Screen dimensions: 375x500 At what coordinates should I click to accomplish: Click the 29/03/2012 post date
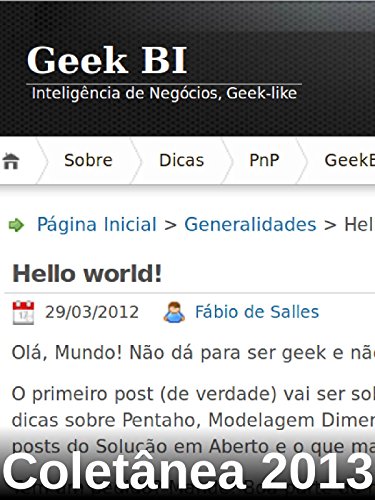point(92,312)
